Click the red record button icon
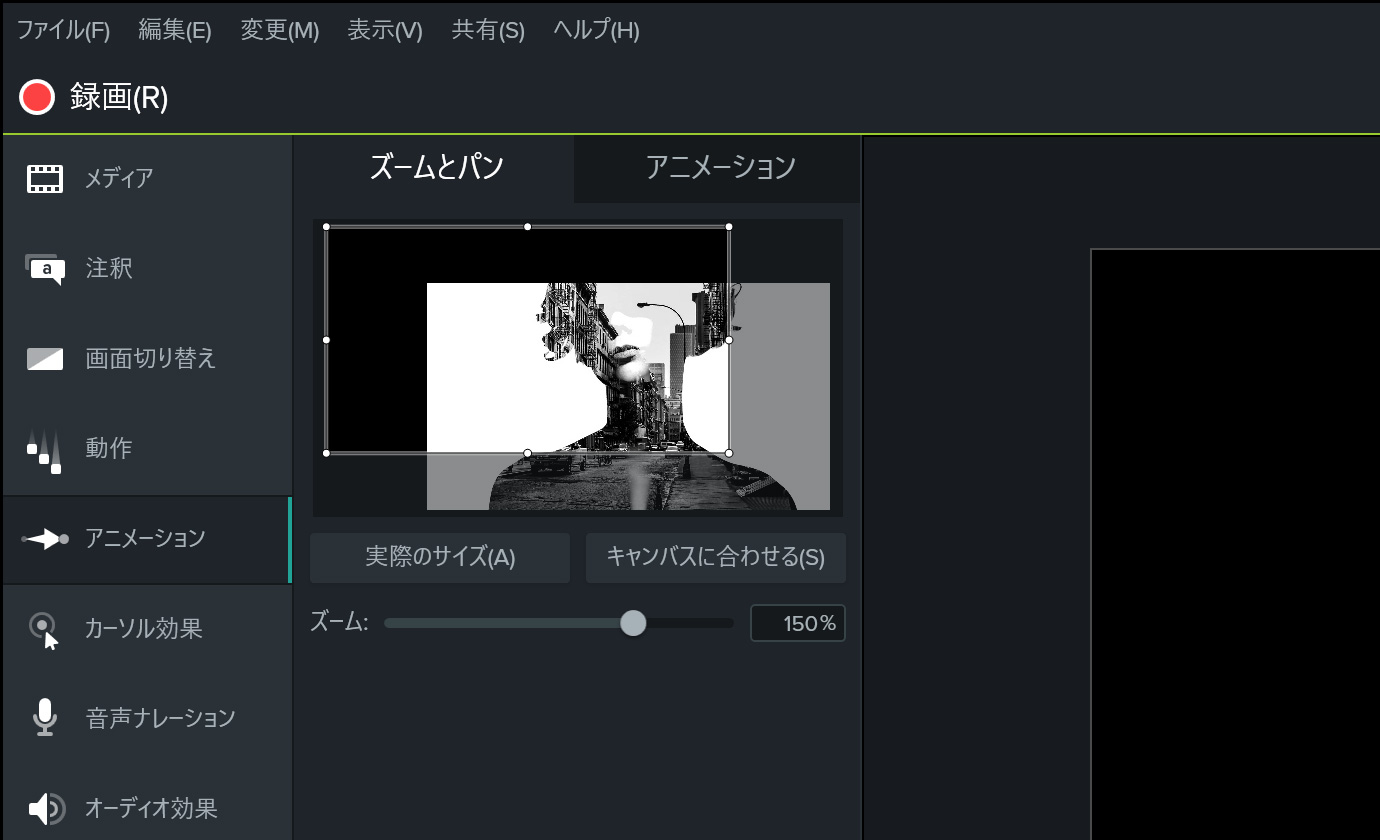Image resolution: width=1380 pixels, height=840 pixels. (37, 97)
